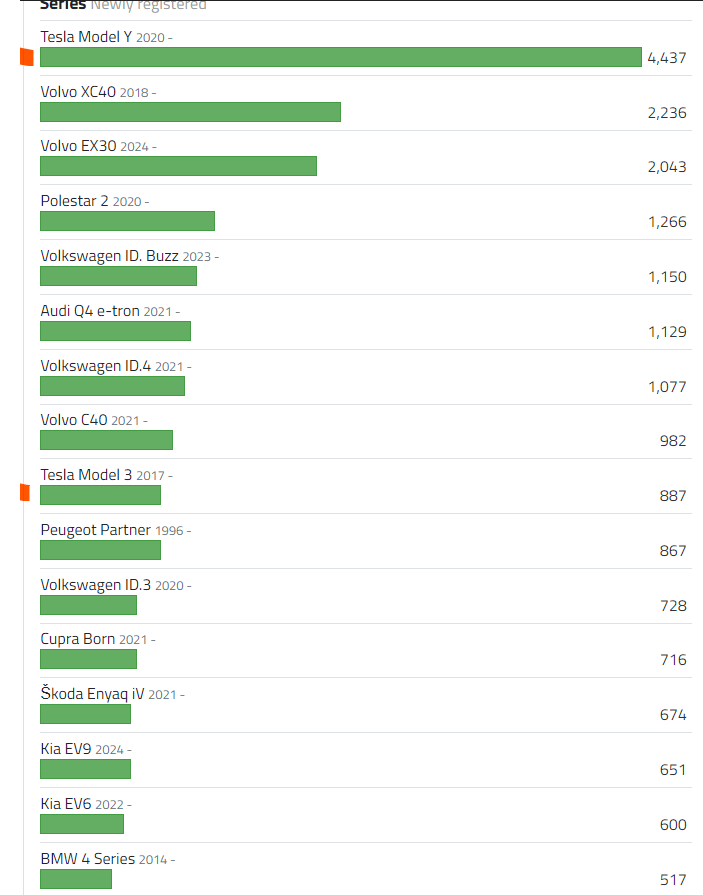Select the Volkswagen ID.4 entry
The image size is (703, 895).
click(95, 366)
